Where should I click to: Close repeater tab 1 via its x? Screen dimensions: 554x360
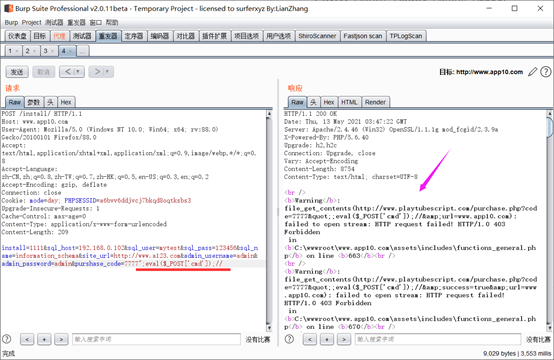(17, 51)
